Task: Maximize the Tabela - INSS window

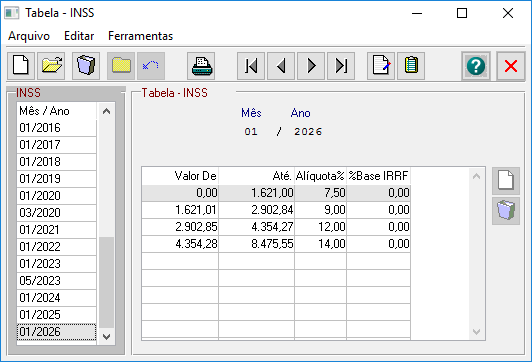Action: [x=462, y=13]
